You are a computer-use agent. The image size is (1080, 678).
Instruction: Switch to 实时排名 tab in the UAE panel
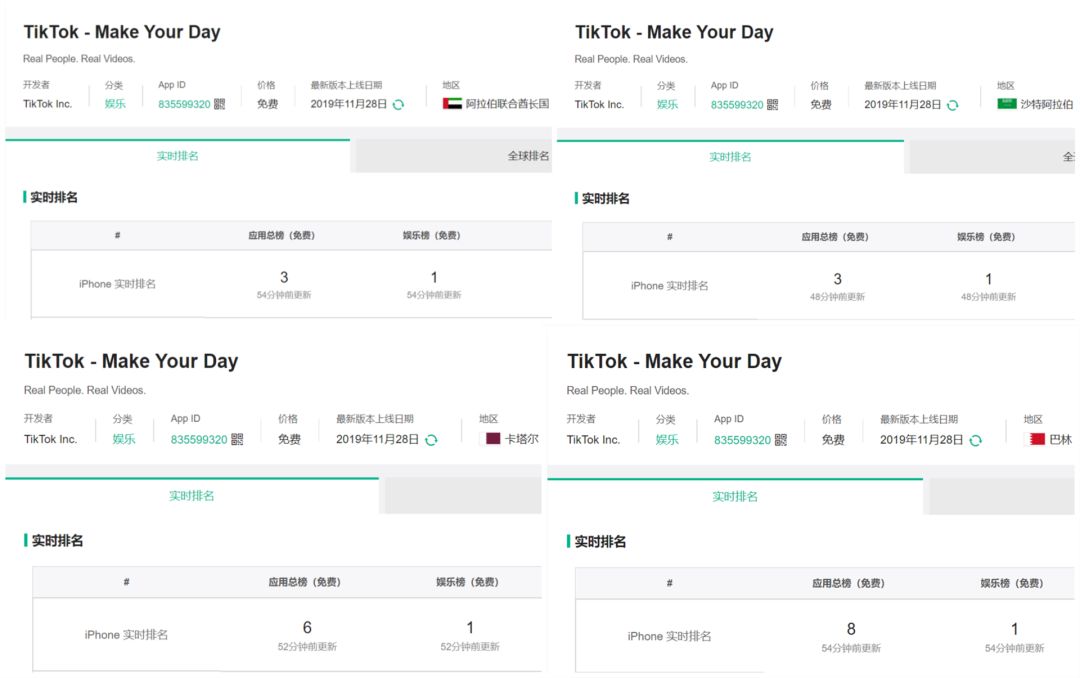point(178,156)
